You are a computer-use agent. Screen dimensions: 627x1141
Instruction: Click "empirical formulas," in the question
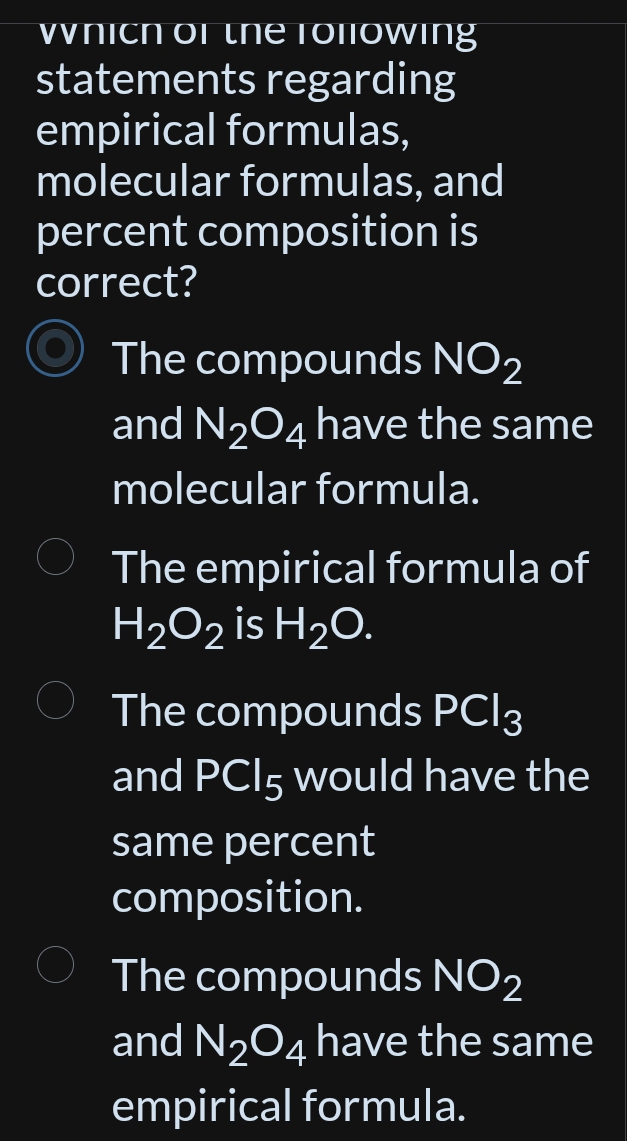pos(222,130)
